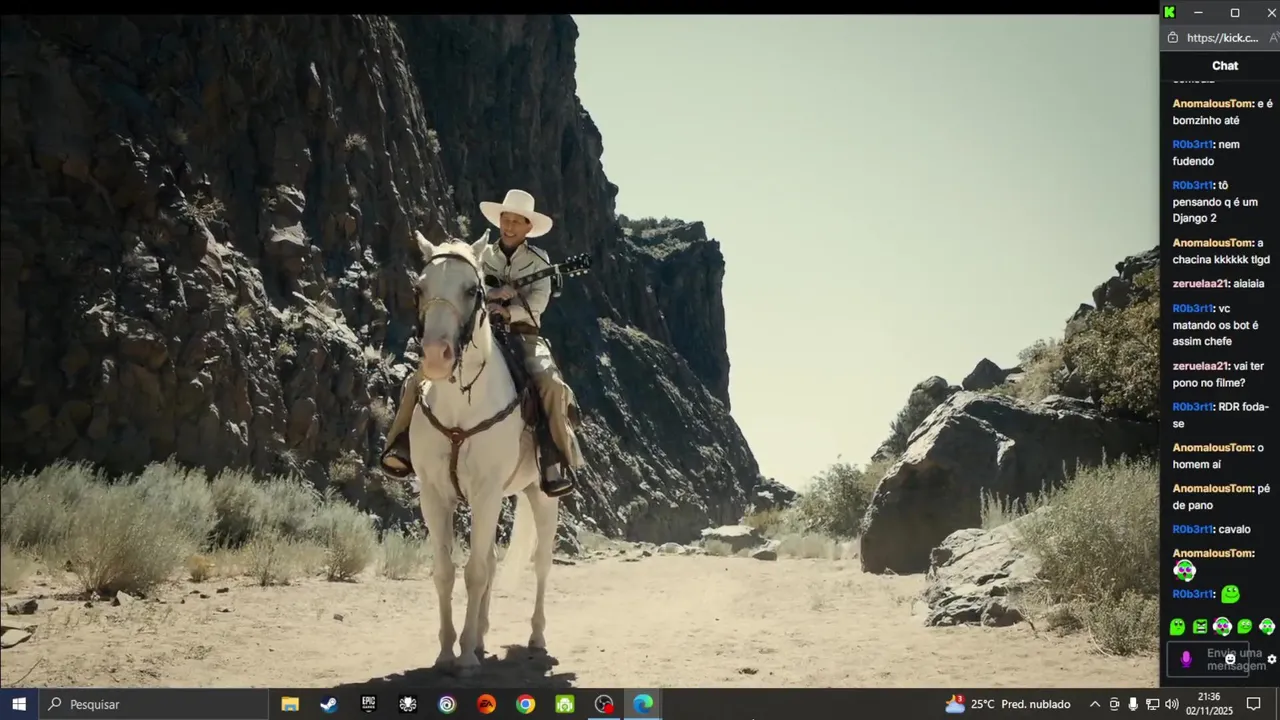Switch to Microsoft Edge on the taskbar
Viewport: 1280px width, 720px height.
[x=643, y=704]
